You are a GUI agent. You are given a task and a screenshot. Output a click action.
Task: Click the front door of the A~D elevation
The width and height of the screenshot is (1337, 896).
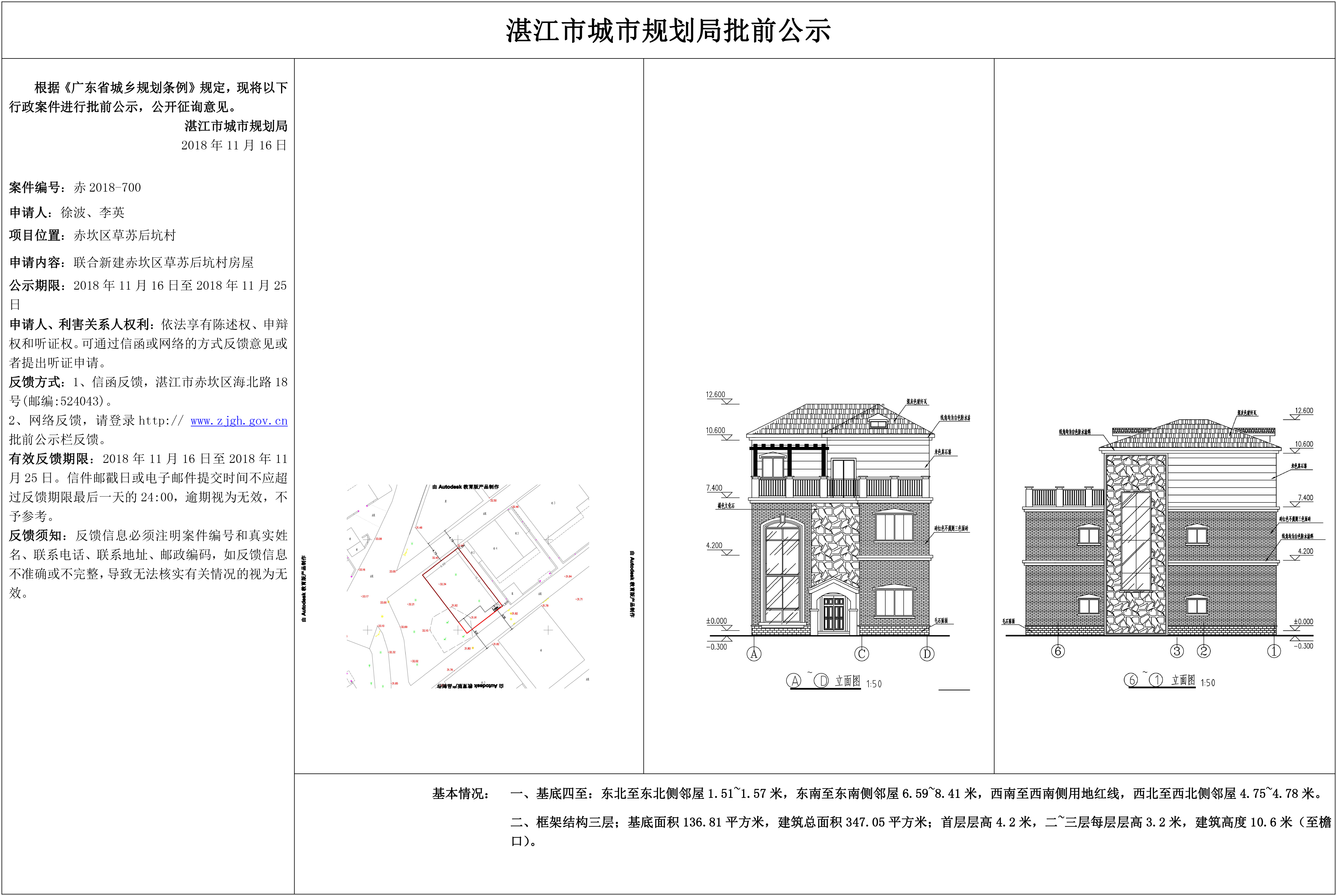point(833,614)
